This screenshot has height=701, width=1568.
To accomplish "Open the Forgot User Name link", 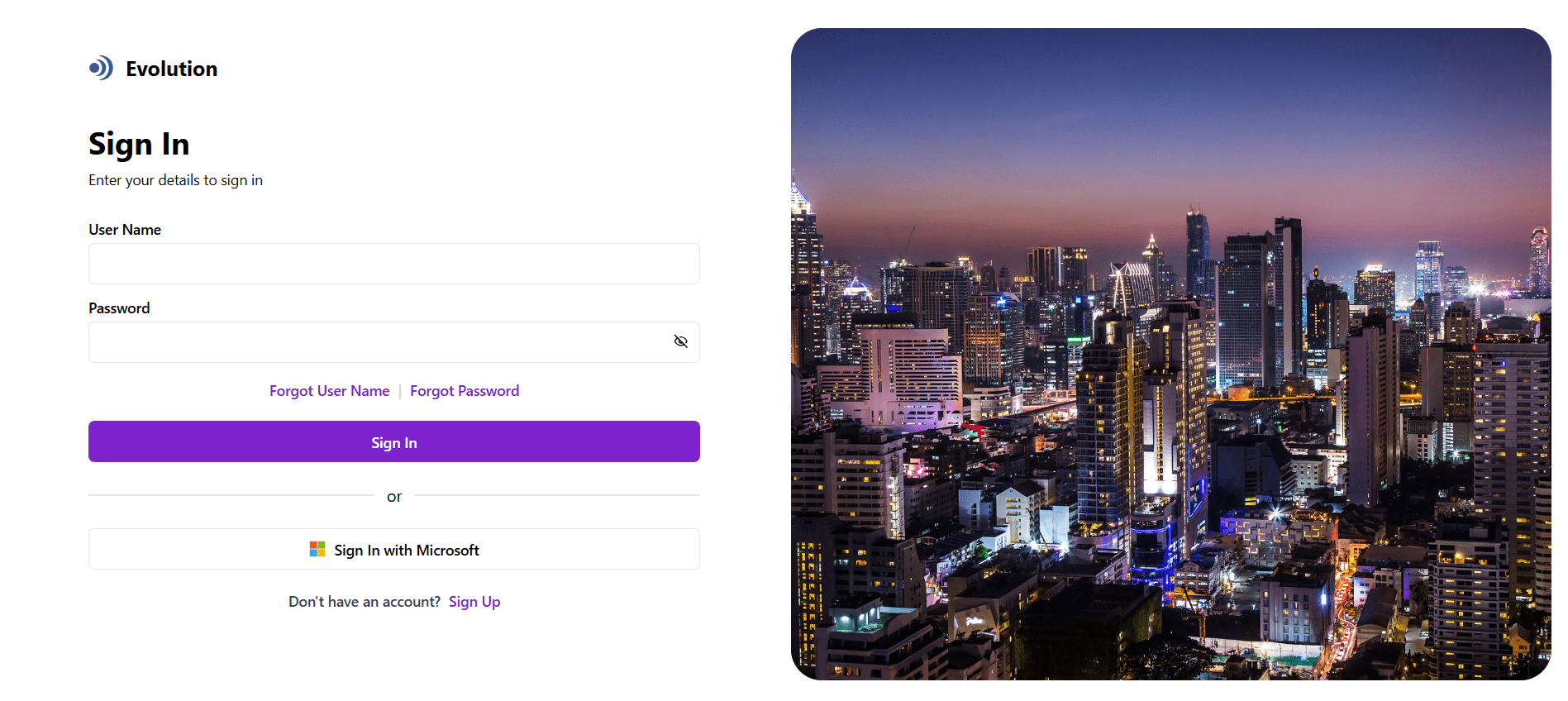I will (x=329, y=391).
